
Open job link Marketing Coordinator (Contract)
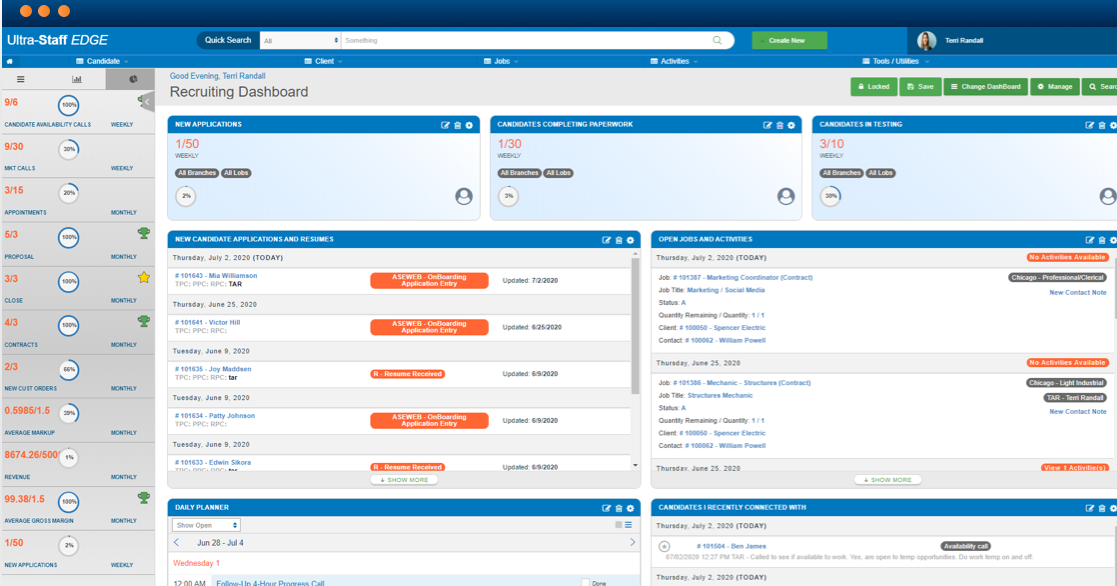742,278
